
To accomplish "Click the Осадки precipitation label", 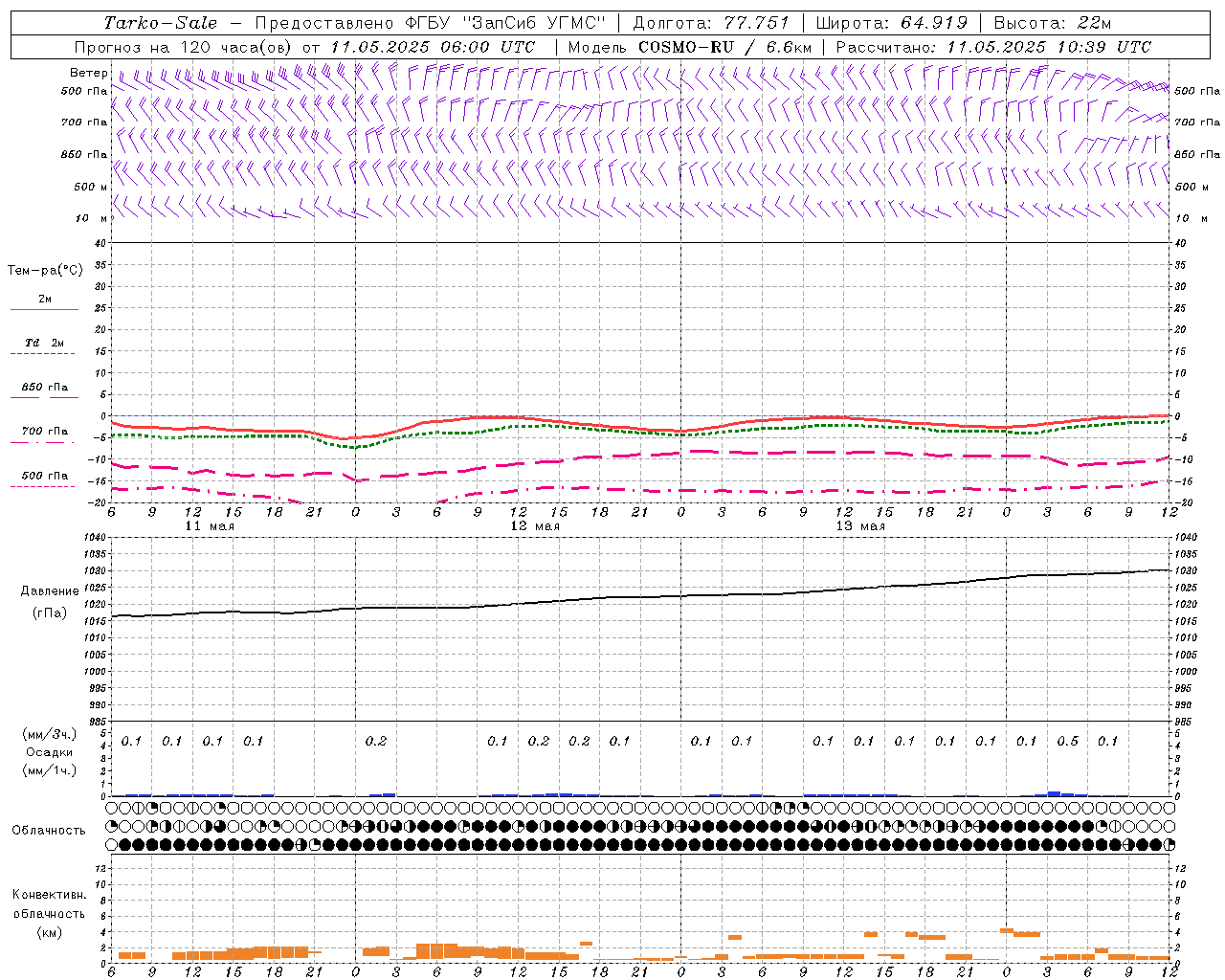I will click(x=50, y=752).
